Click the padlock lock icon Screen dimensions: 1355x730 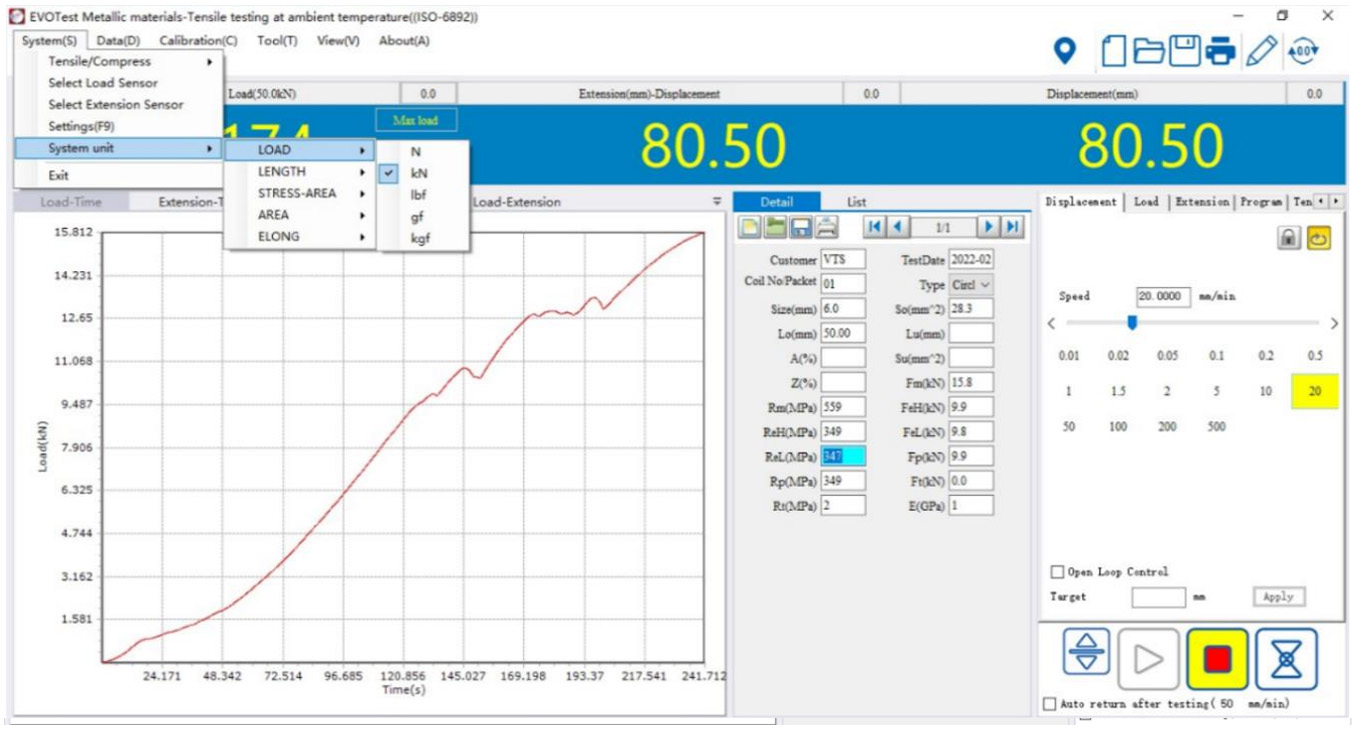[1289, 238]
